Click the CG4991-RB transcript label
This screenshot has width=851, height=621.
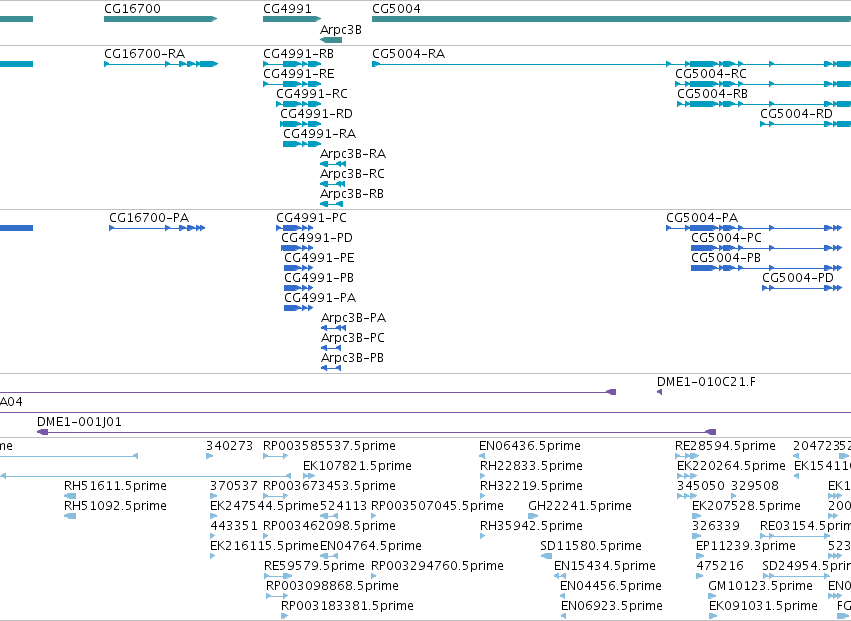coord(299,54)
